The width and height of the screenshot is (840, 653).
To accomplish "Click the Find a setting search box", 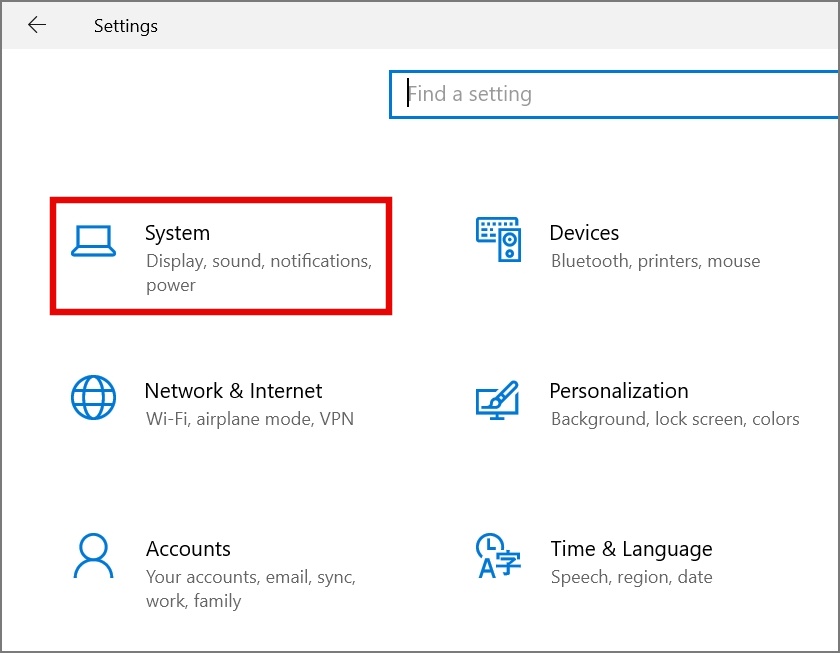I will point(612,95).
